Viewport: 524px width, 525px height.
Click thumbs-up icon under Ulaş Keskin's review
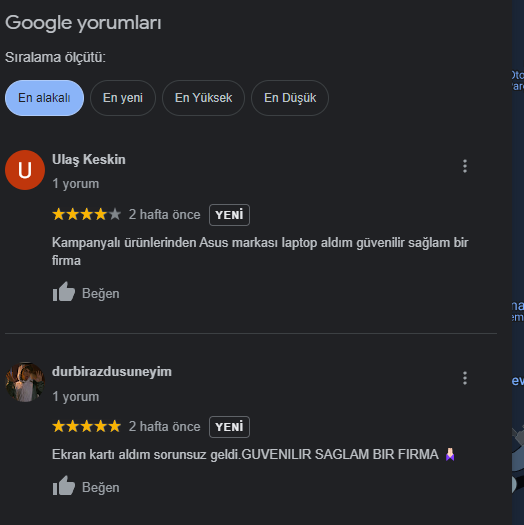(64, 292)
